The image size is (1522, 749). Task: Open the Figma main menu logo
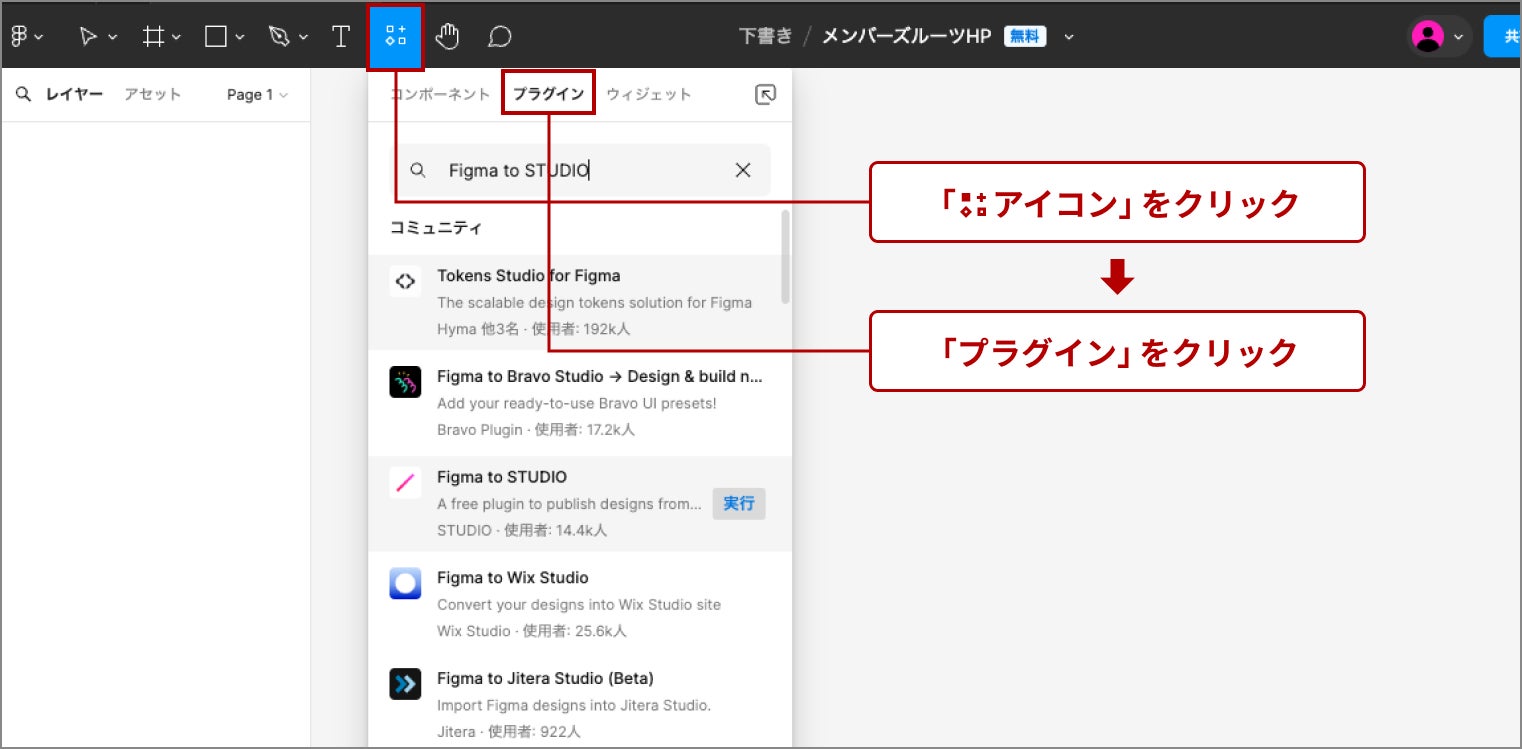click(x=21, y=37)
